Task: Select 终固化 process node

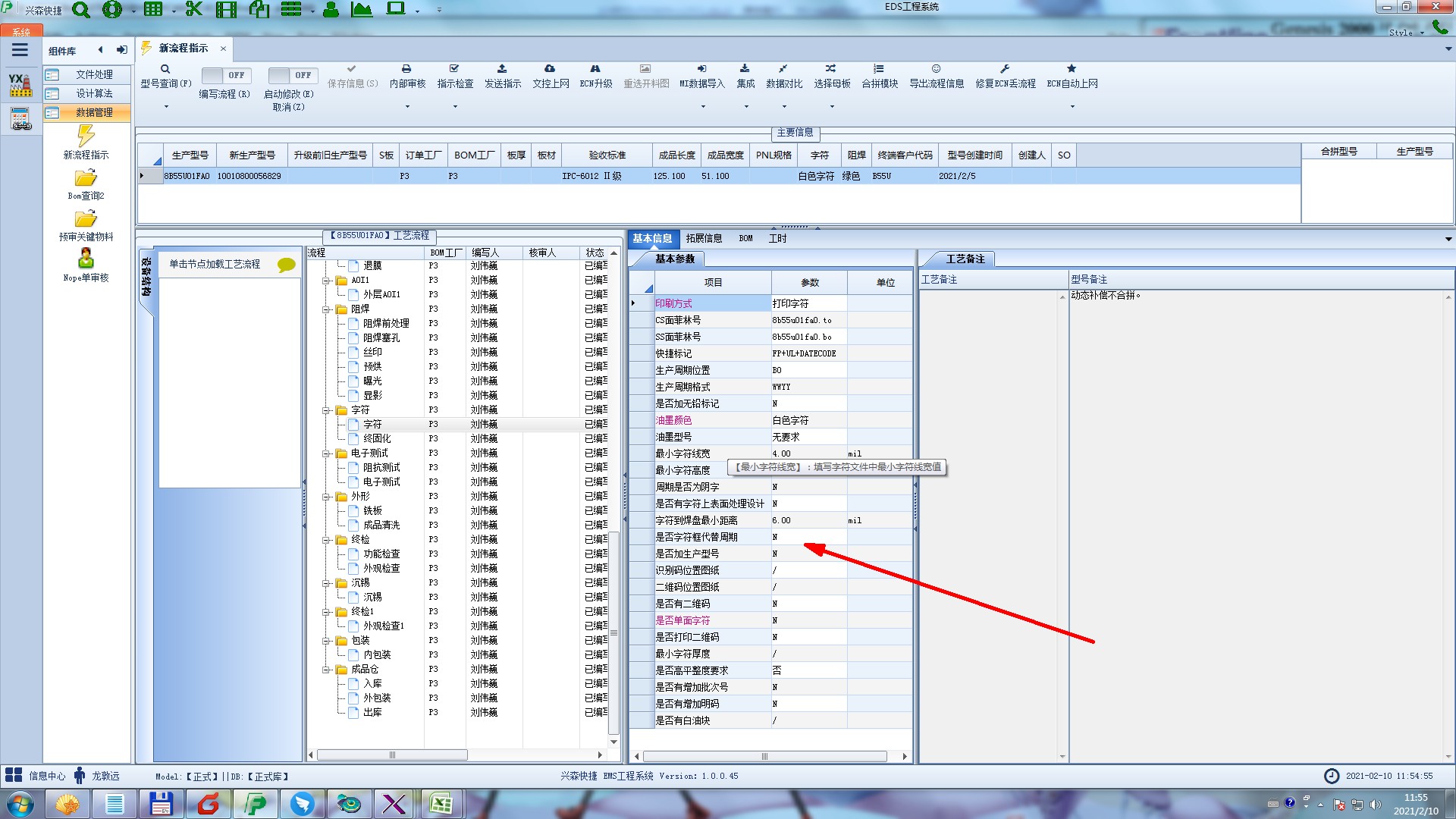Action: [x=377, y=439]
